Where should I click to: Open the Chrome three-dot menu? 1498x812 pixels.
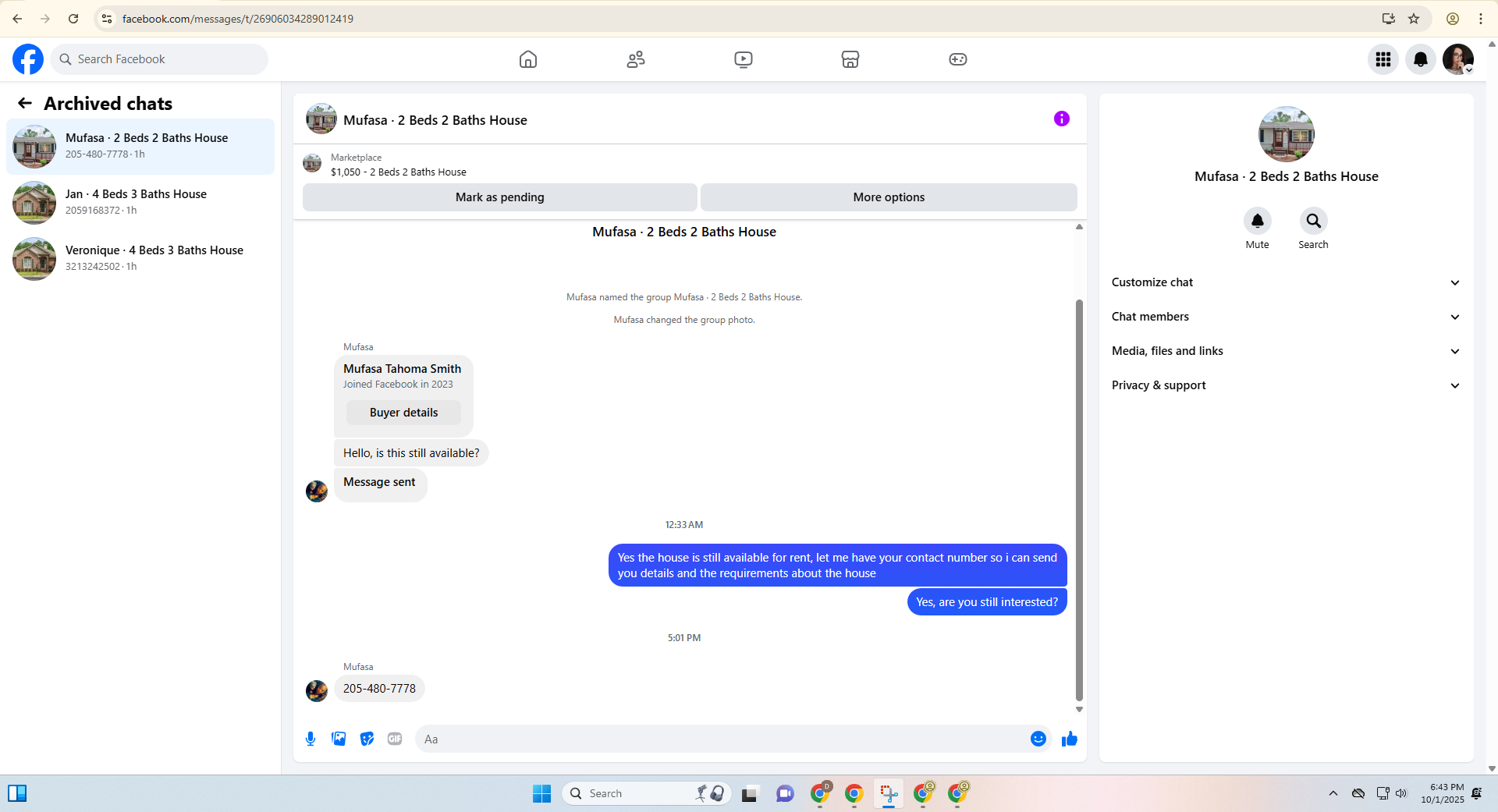[1481, 19]
